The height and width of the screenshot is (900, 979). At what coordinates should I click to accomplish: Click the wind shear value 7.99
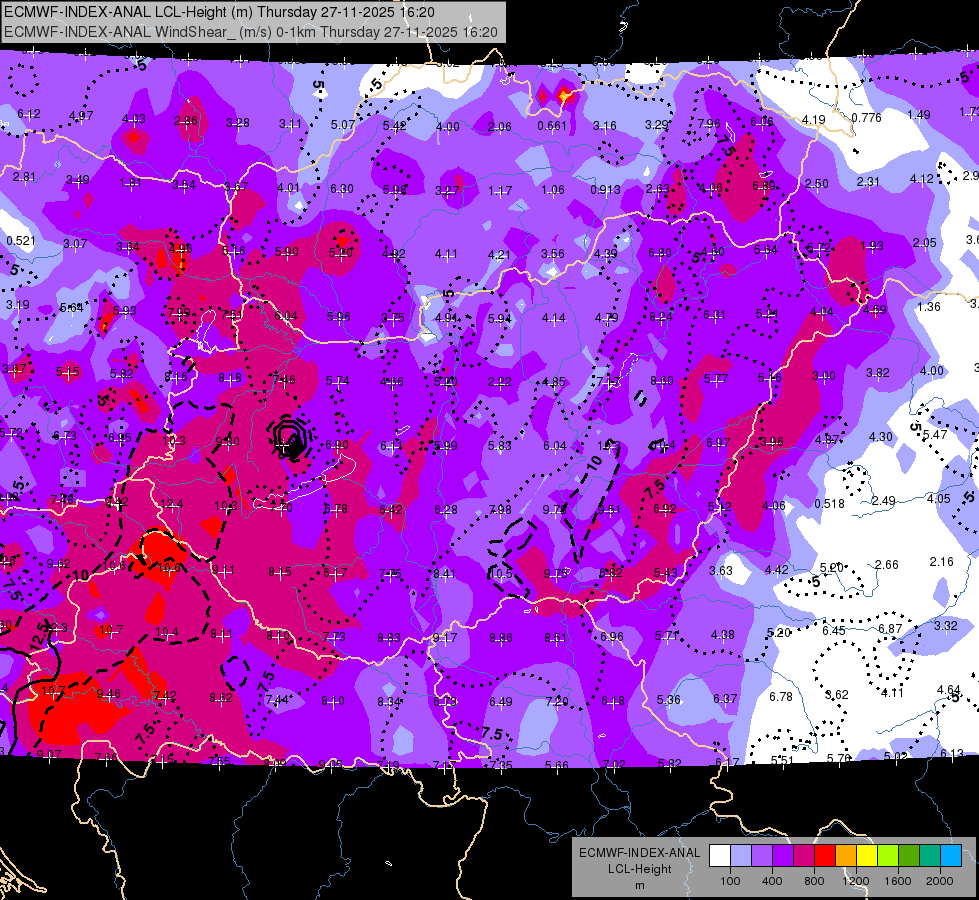click(x=179, y=312)
